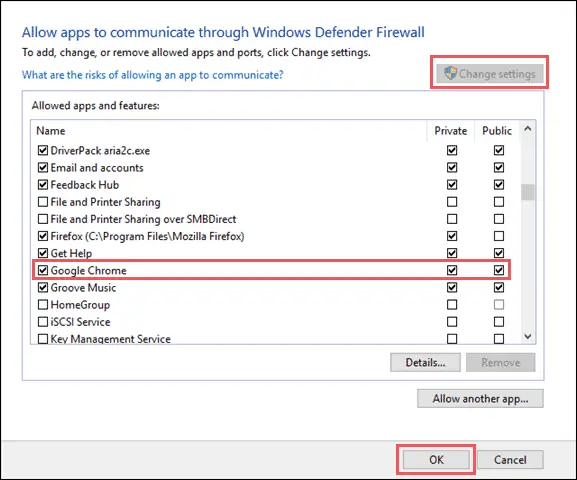The height and width of the screenshot is (480, 577).
Task: Toggle Private checkbox for Google Chrome
Action: (x=452, y=270)
